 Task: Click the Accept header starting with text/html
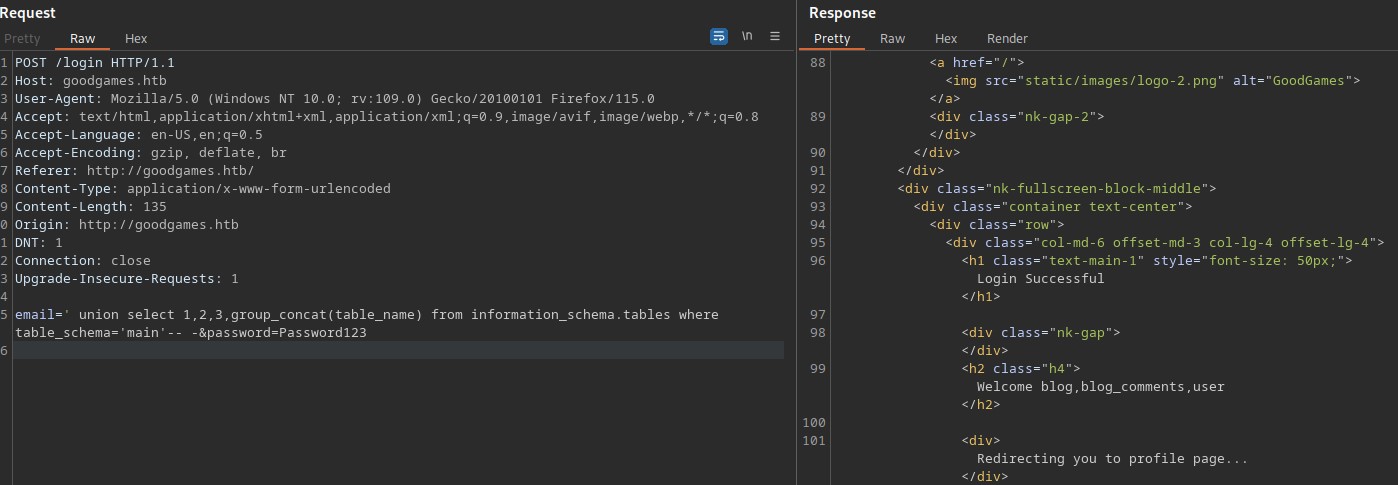pyautogui.click(x=387, y=116)
